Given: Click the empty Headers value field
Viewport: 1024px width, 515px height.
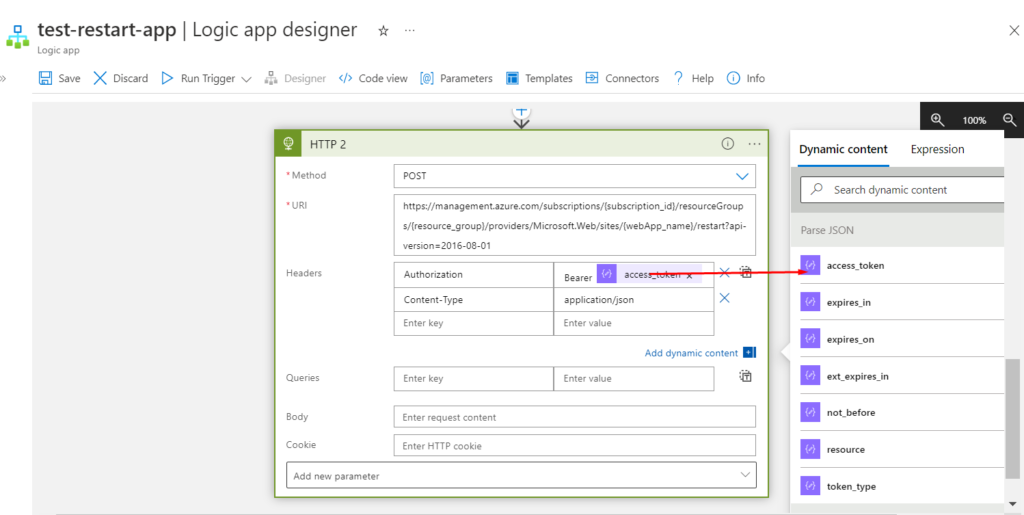Looking at the screenshot, I should pyautogui.click(x=633, y=323).
